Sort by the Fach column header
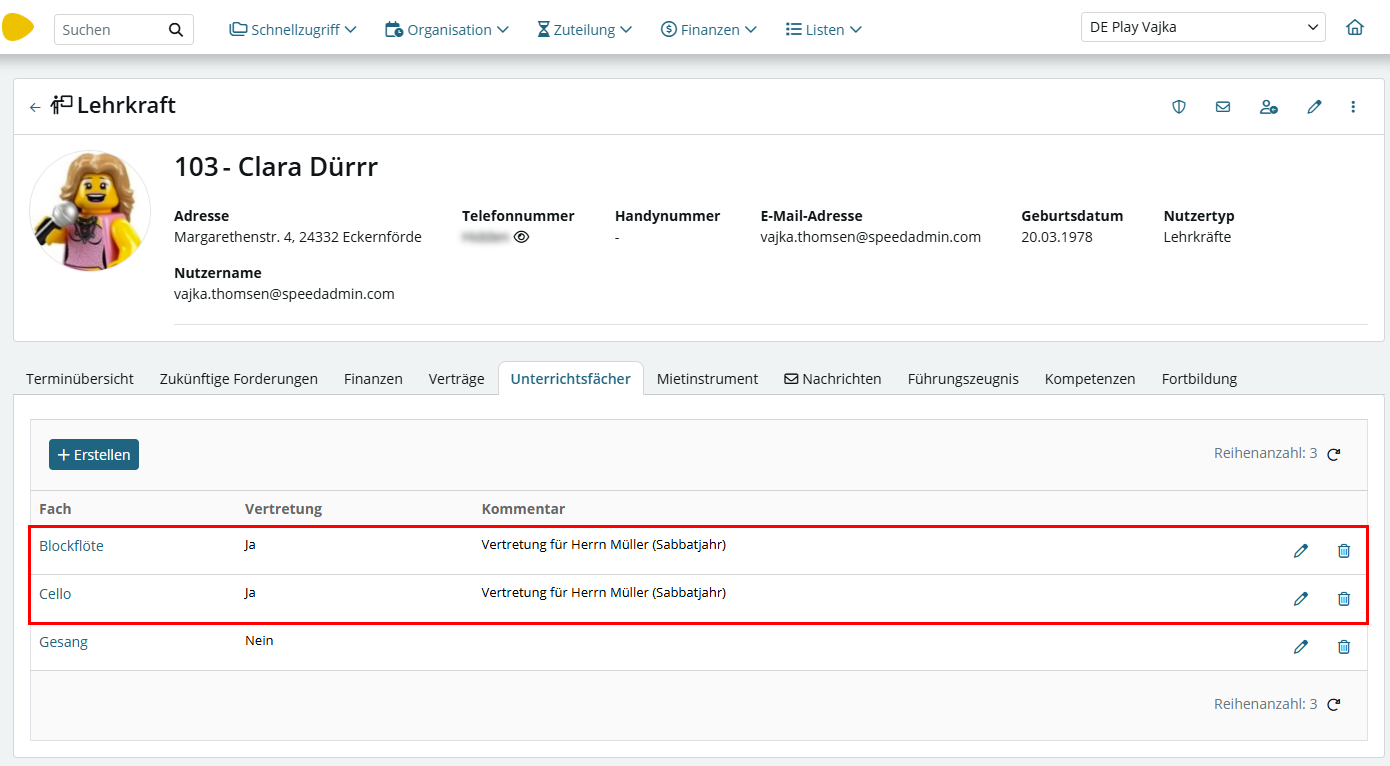The height and width of the screenshot is (766, 1390). (55, 509)
